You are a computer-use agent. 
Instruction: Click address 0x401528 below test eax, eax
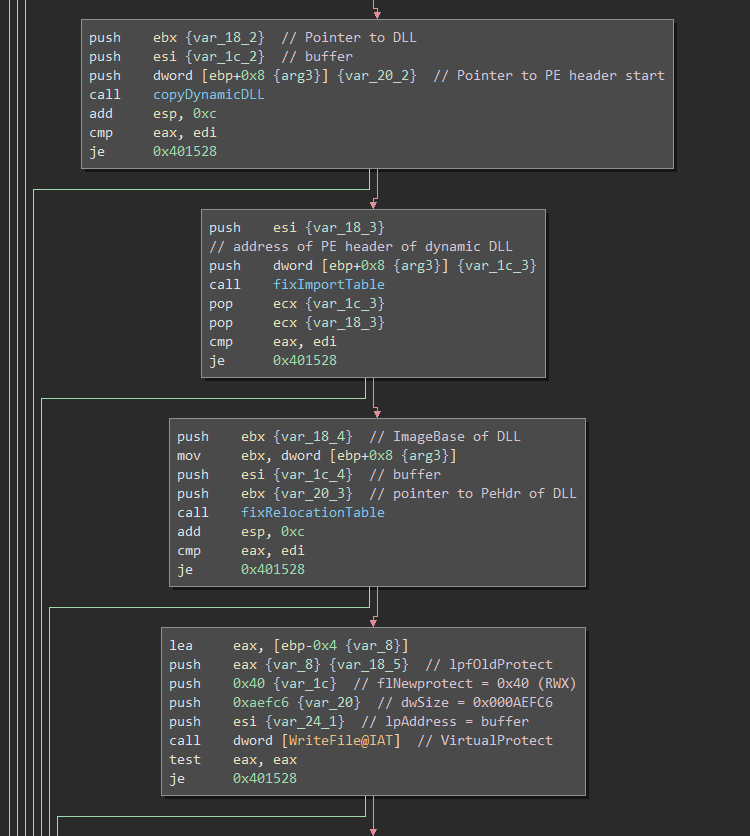point(264,778)
